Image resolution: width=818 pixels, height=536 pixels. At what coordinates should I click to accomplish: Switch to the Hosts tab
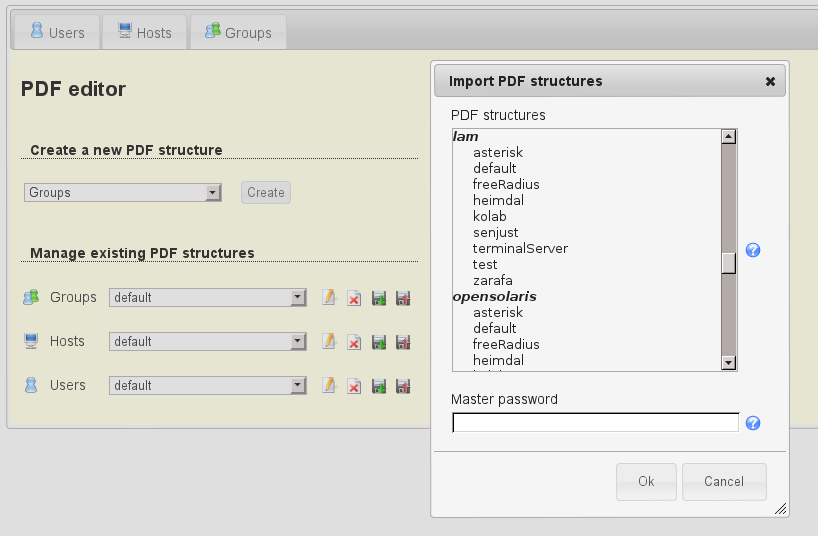145,32
